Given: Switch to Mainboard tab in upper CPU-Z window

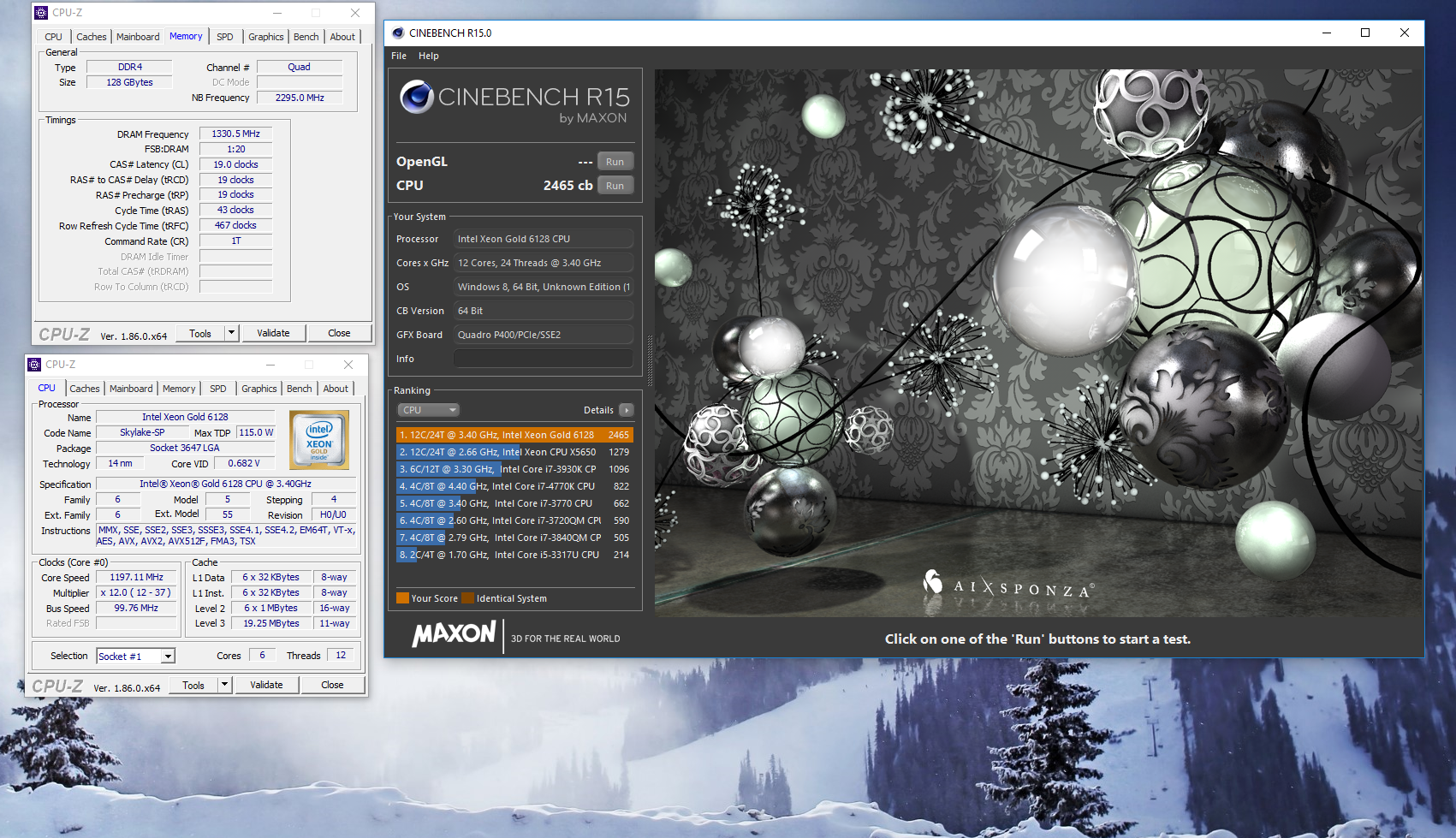Looking at the screenshot, I should (x=138, y=37).
